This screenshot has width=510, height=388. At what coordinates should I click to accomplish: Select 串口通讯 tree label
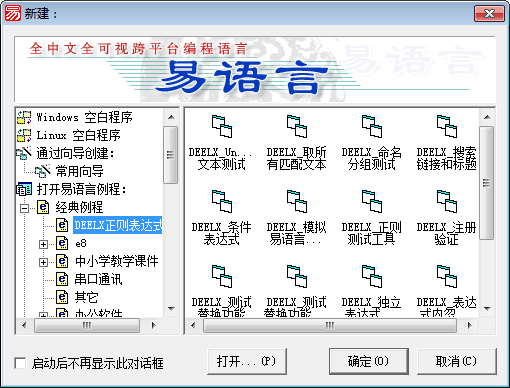(x=98, y=279)
